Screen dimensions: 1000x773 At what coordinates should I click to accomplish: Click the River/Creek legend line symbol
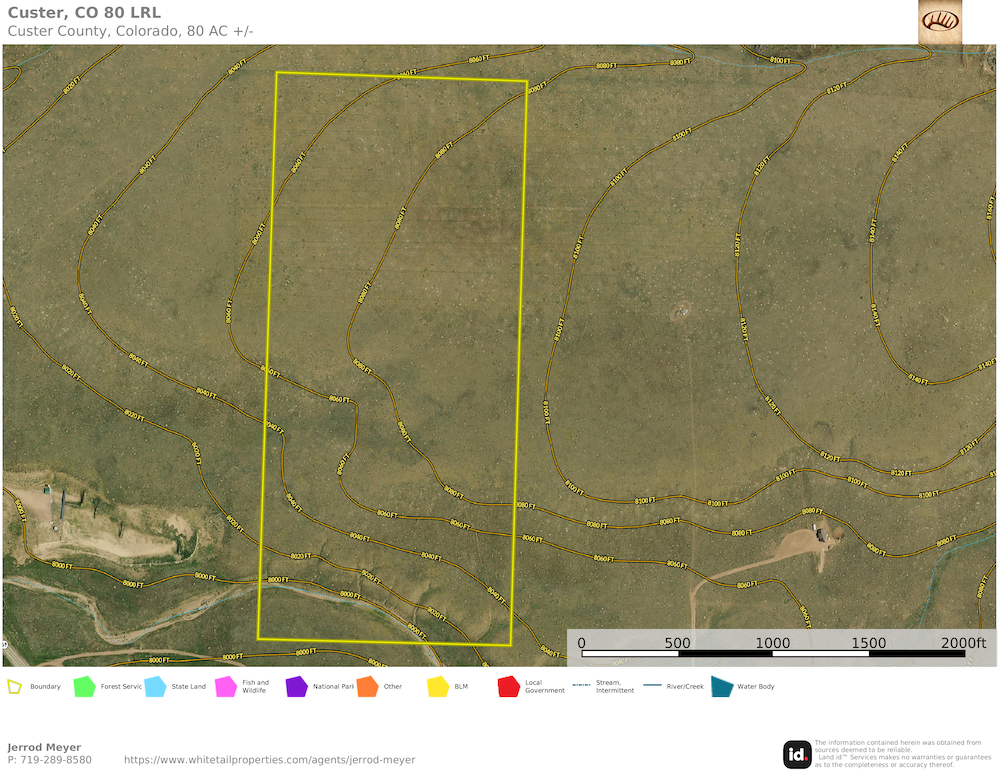[652, 686]
